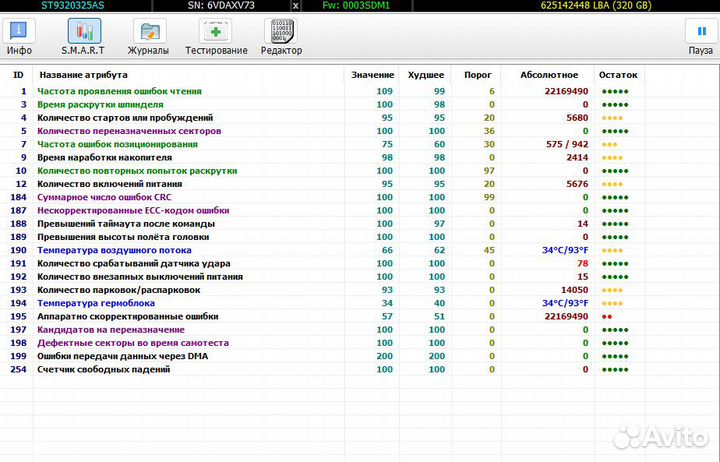720x462 pixels.
Task: Click the x next to serial number
Action: point(295,6)
